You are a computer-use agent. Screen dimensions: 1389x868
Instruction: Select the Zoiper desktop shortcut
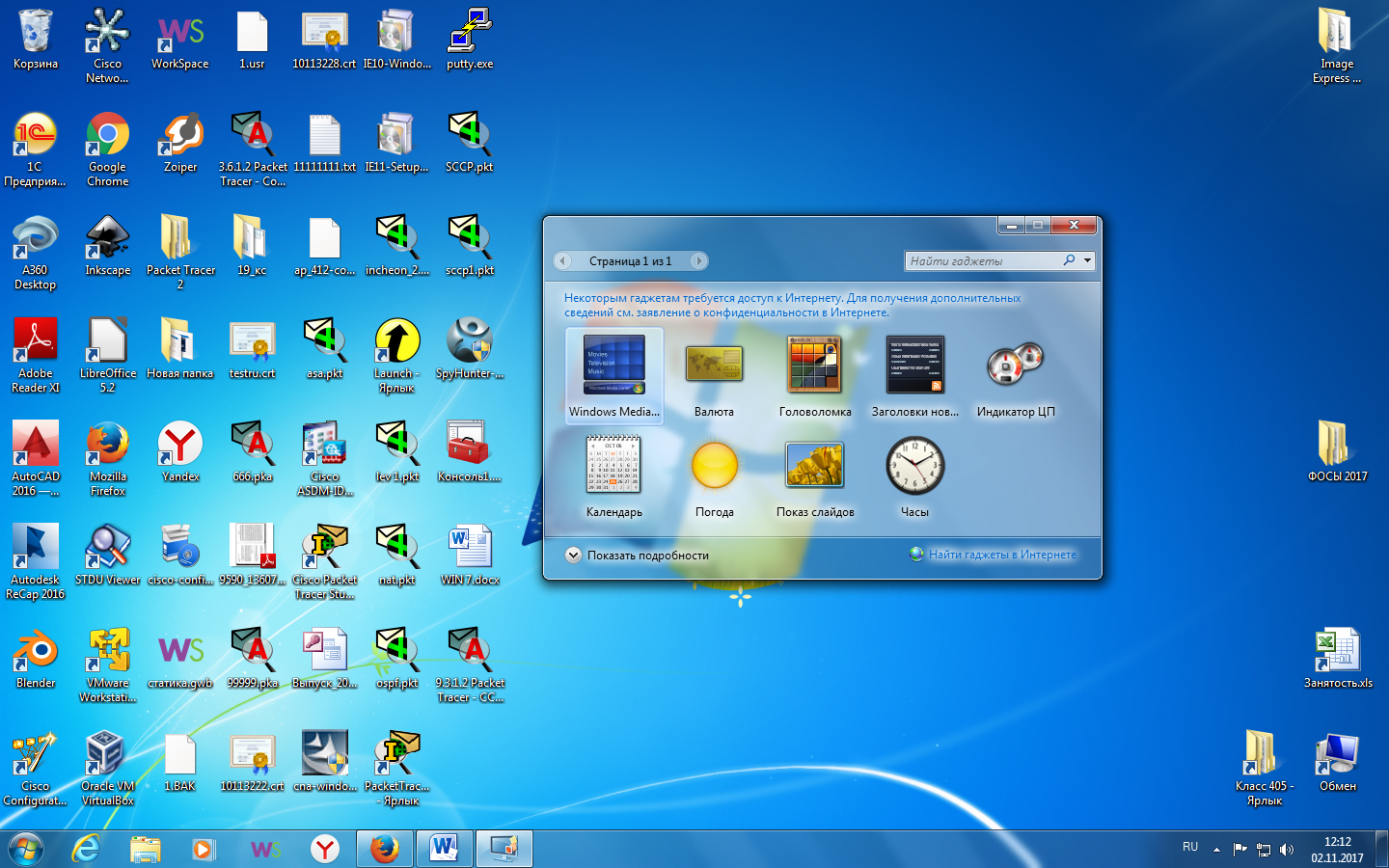tap(180, 144)
